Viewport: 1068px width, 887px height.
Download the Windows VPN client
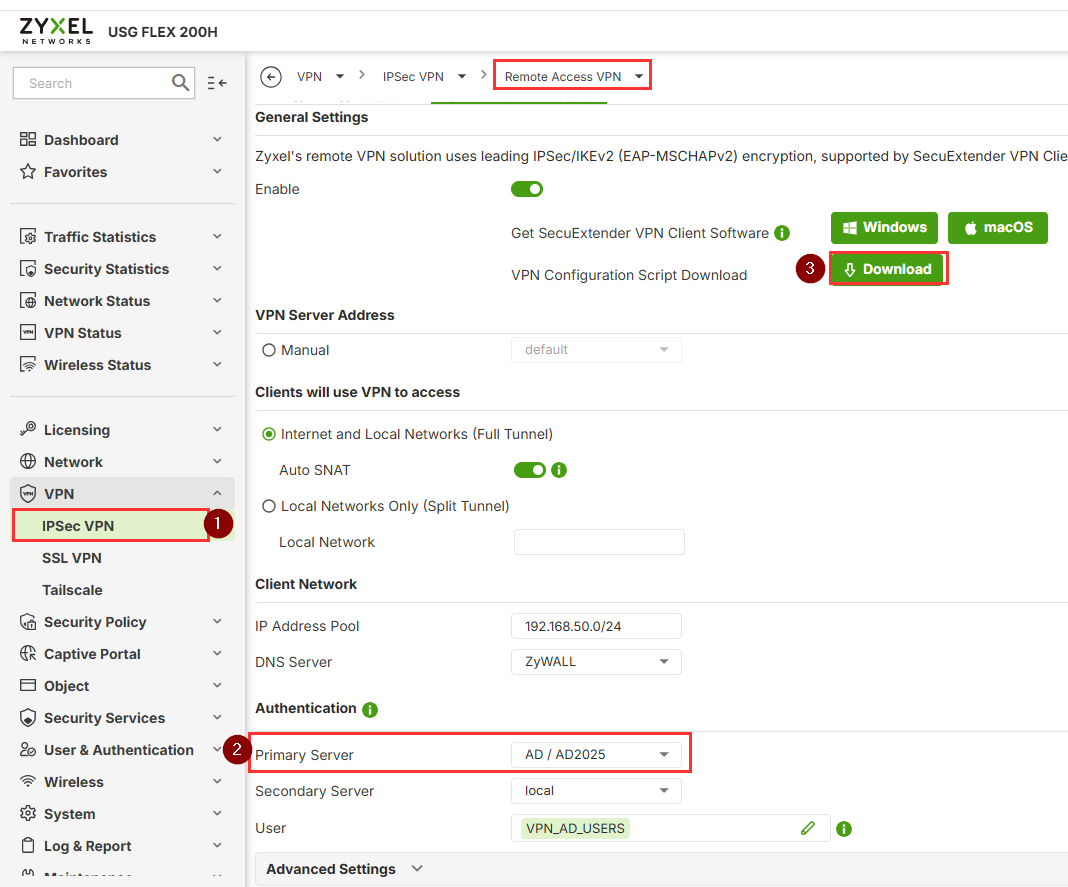coord(884,228)
